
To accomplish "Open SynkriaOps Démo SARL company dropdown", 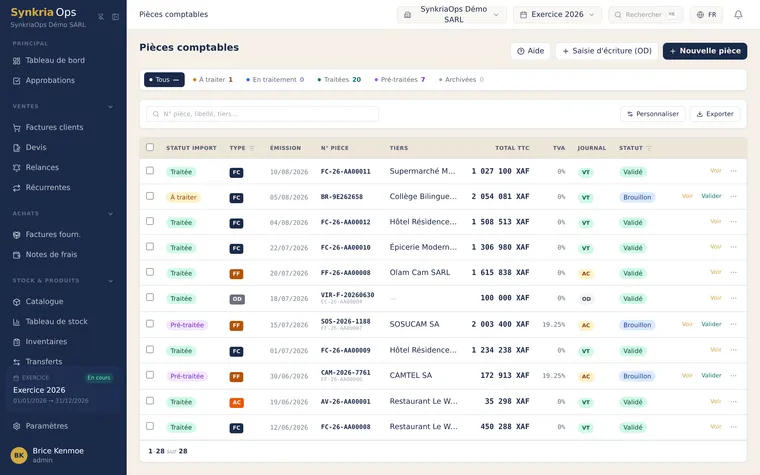I will (x=452, y=15).
